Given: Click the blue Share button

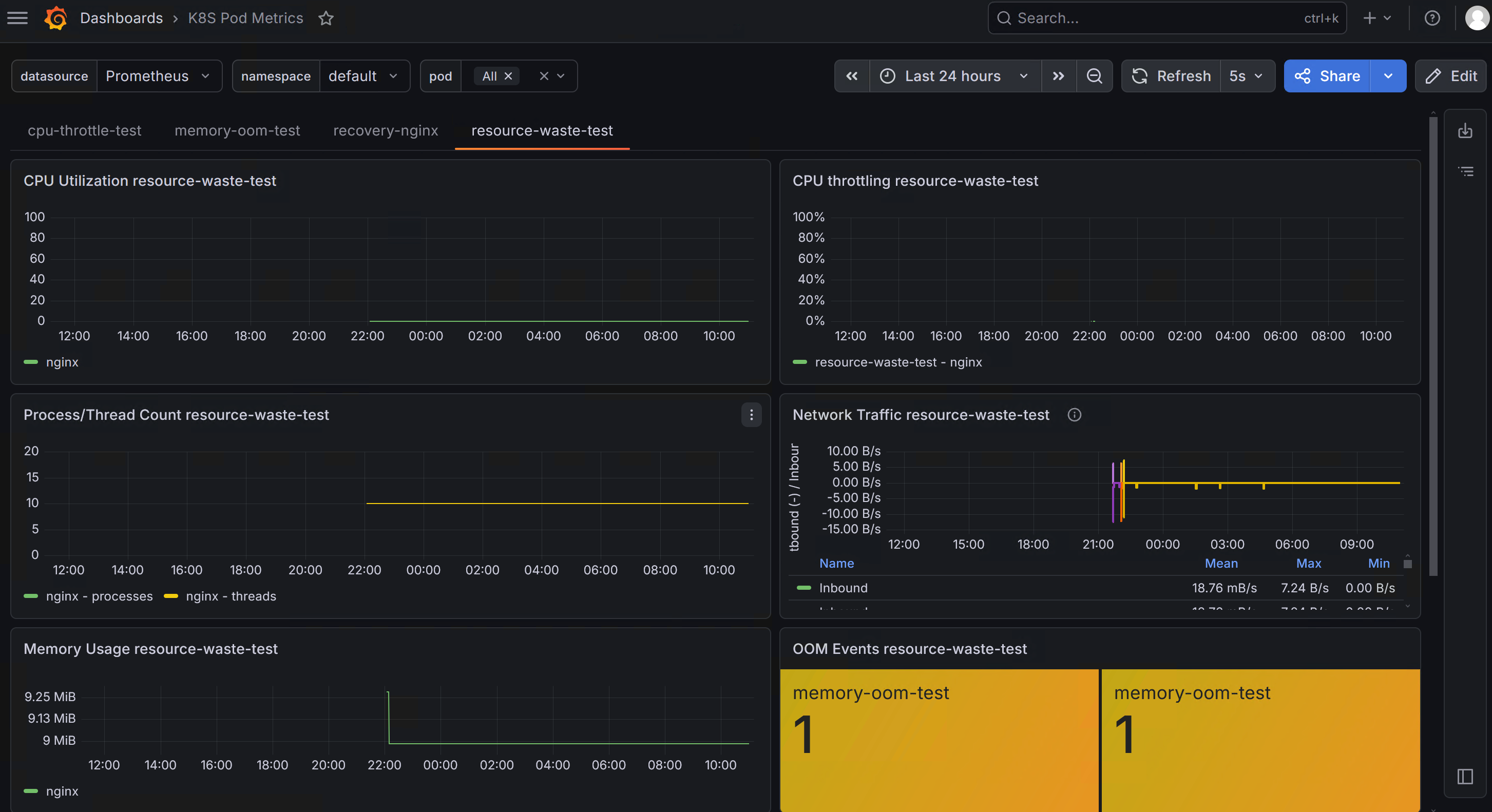Looking at the screenshot, I should pyautogui.click(x=1327, y=76).
